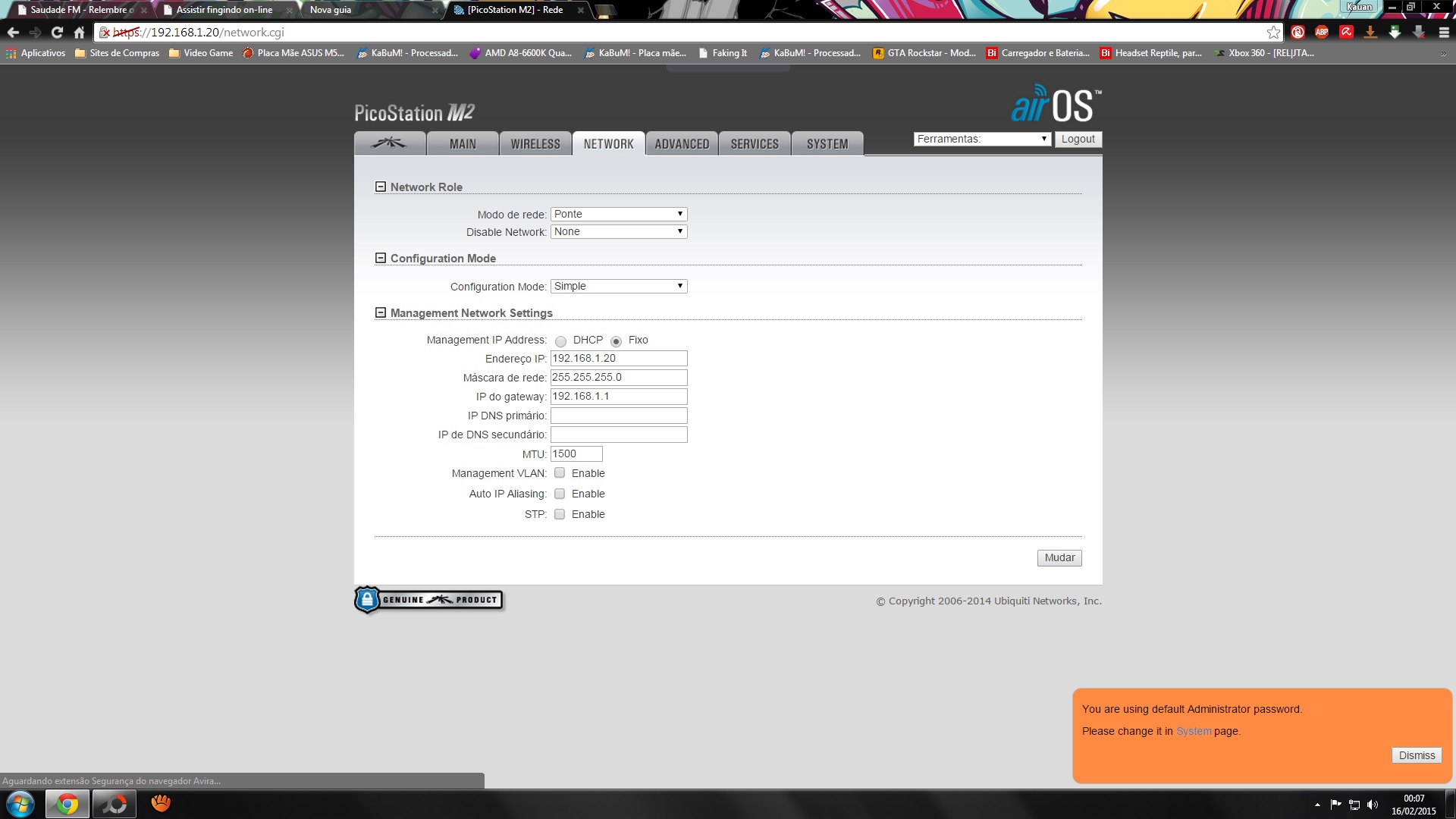Select DHCP management IP option
The height and width of the screenshot is (819, 1456).
560,341
